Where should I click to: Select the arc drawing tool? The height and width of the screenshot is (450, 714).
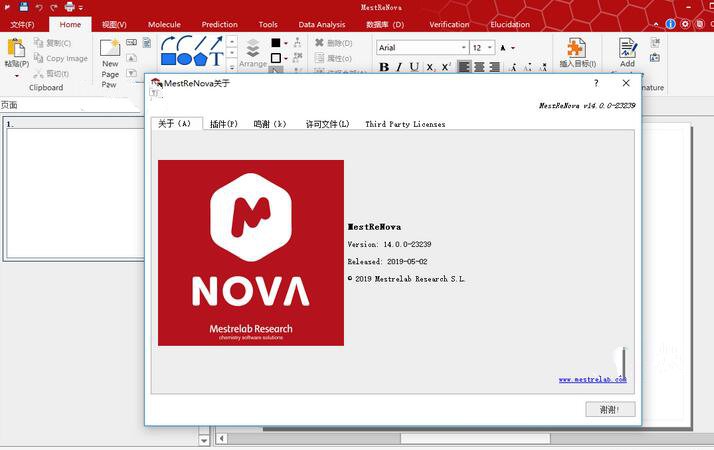click(184, 43)
